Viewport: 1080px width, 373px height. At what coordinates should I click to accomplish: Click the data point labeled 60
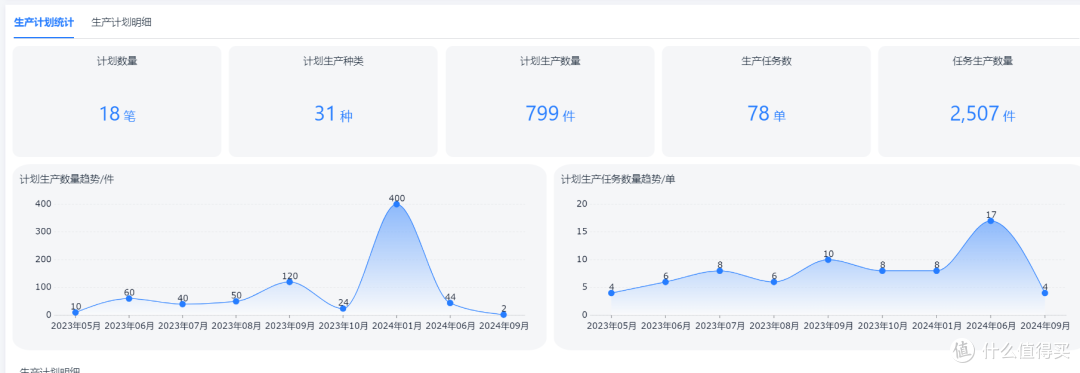pos(129,298)
